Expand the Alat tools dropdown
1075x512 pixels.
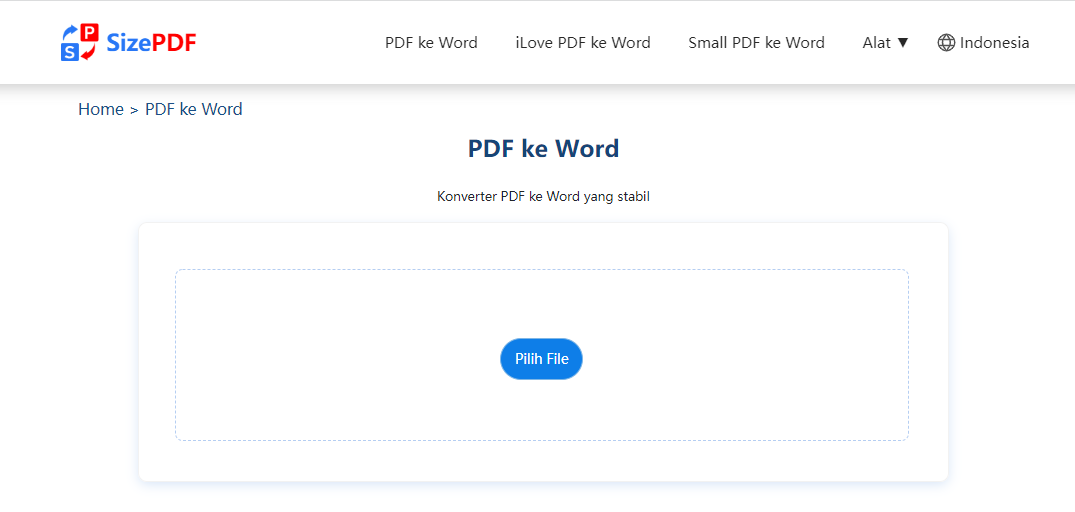[x=885, y=42]
